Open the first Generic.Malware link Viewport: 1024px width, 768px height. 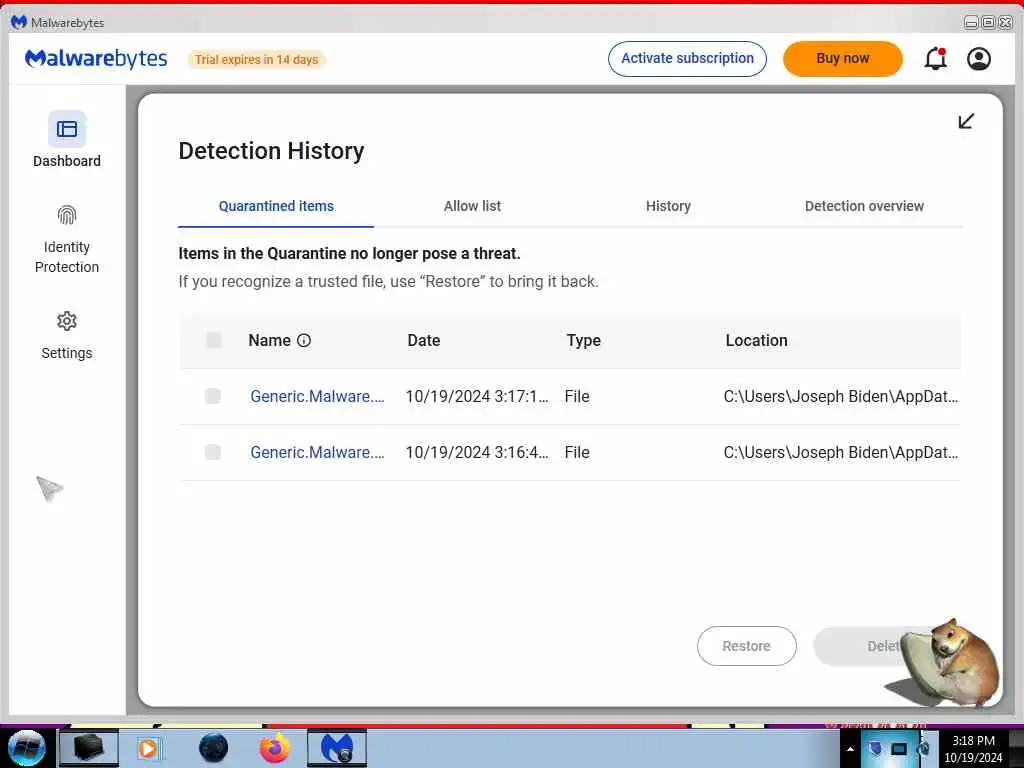coord(317,396)
